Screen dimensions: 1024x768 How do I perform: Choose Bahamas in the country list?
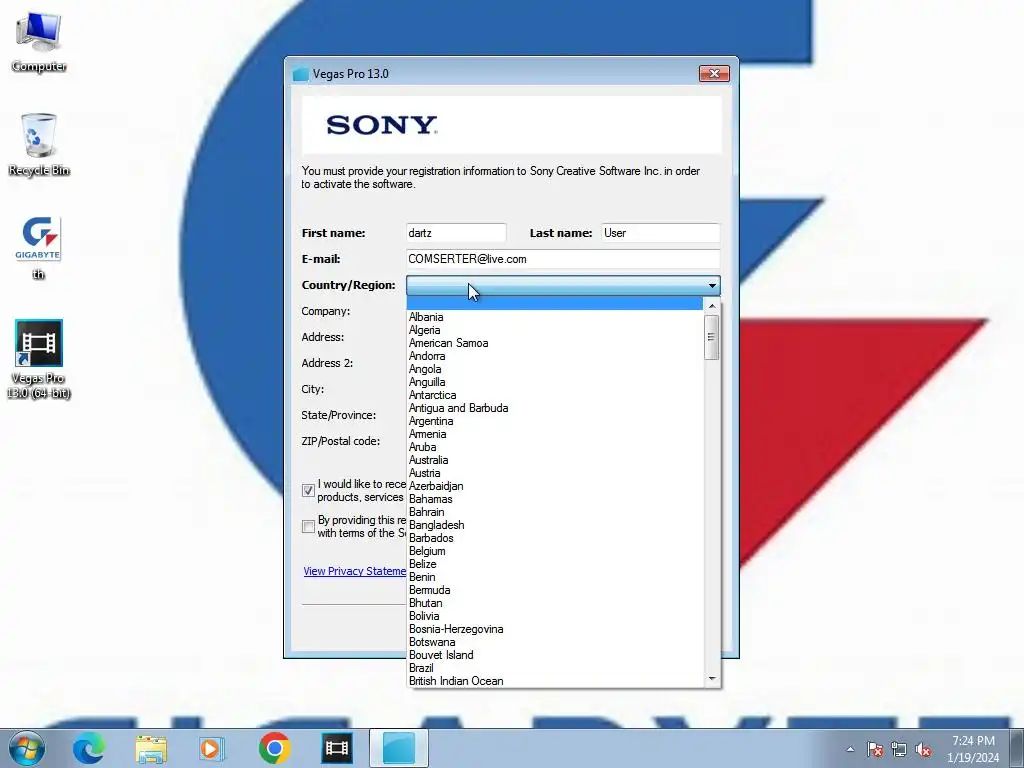point(554,499)
